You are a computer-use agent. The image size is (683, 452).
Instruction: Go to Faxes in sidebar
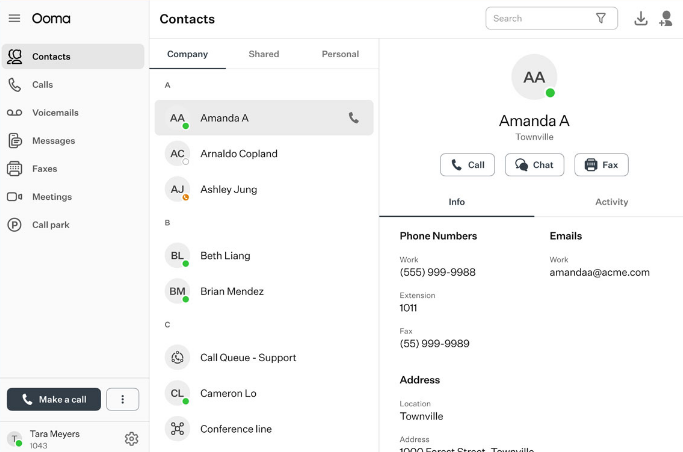(45, 169)
